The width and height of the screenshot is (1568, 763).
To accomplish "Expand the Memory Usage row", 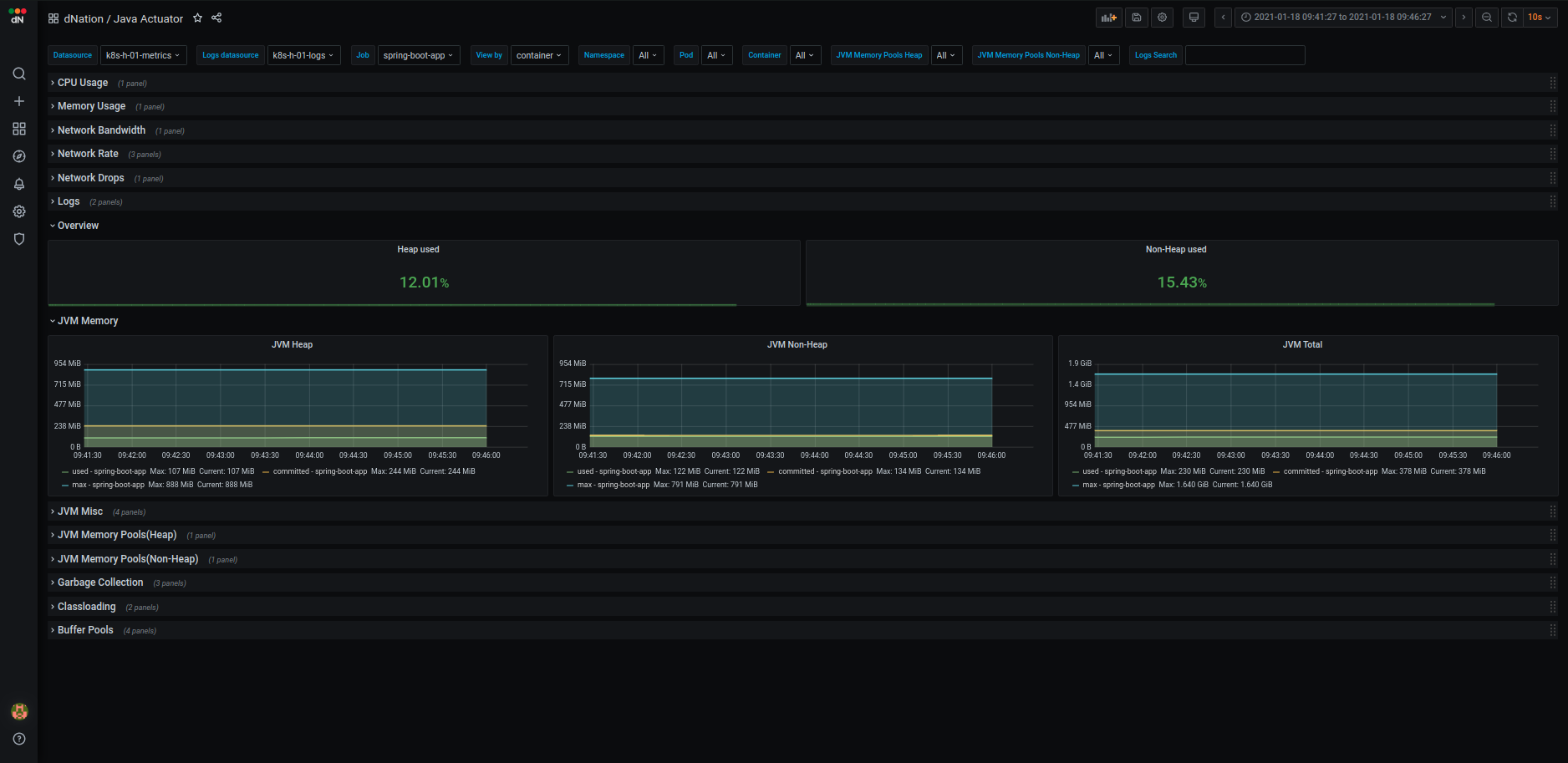I will 91,106.
